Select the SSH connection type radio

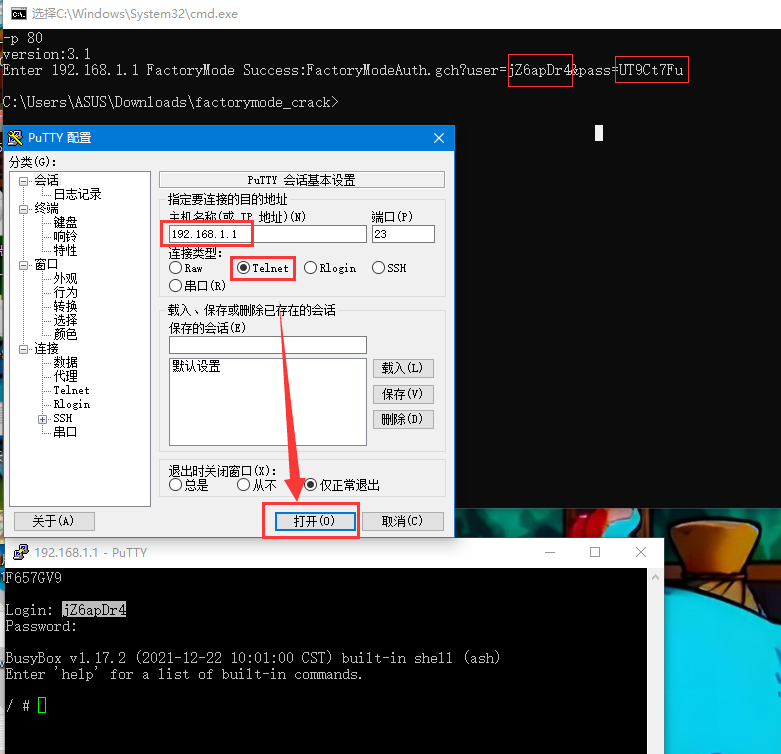378,268
